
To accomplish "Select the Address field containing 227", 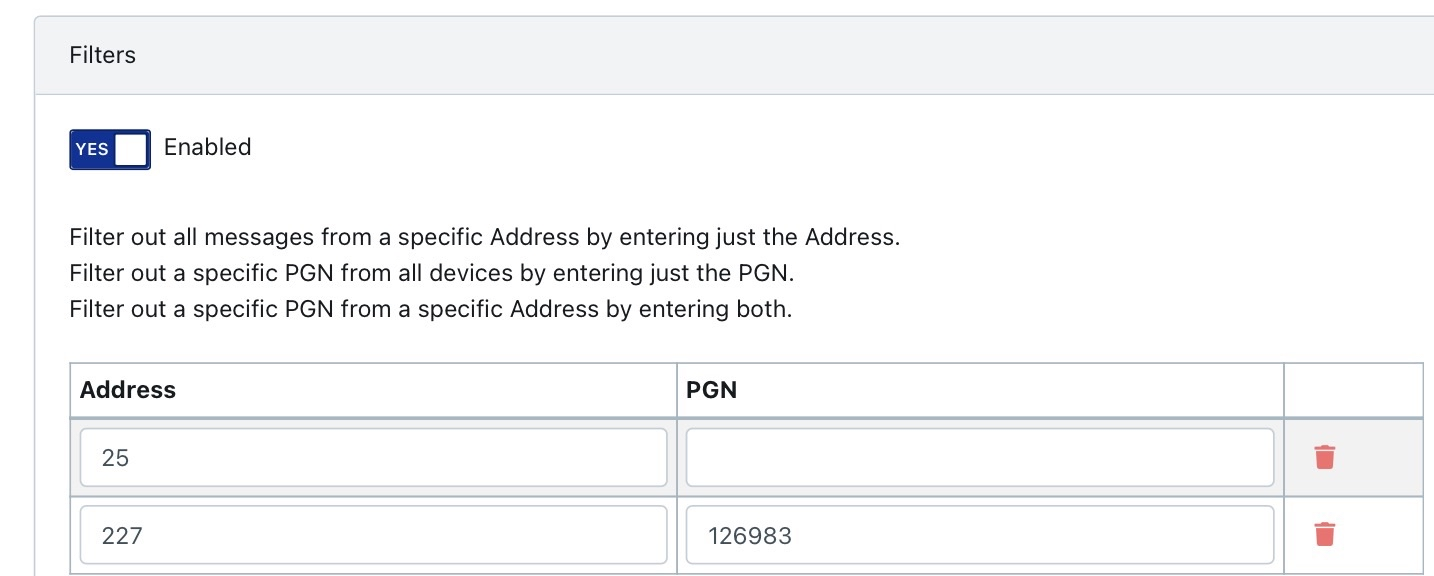I will tap(373, 535).
